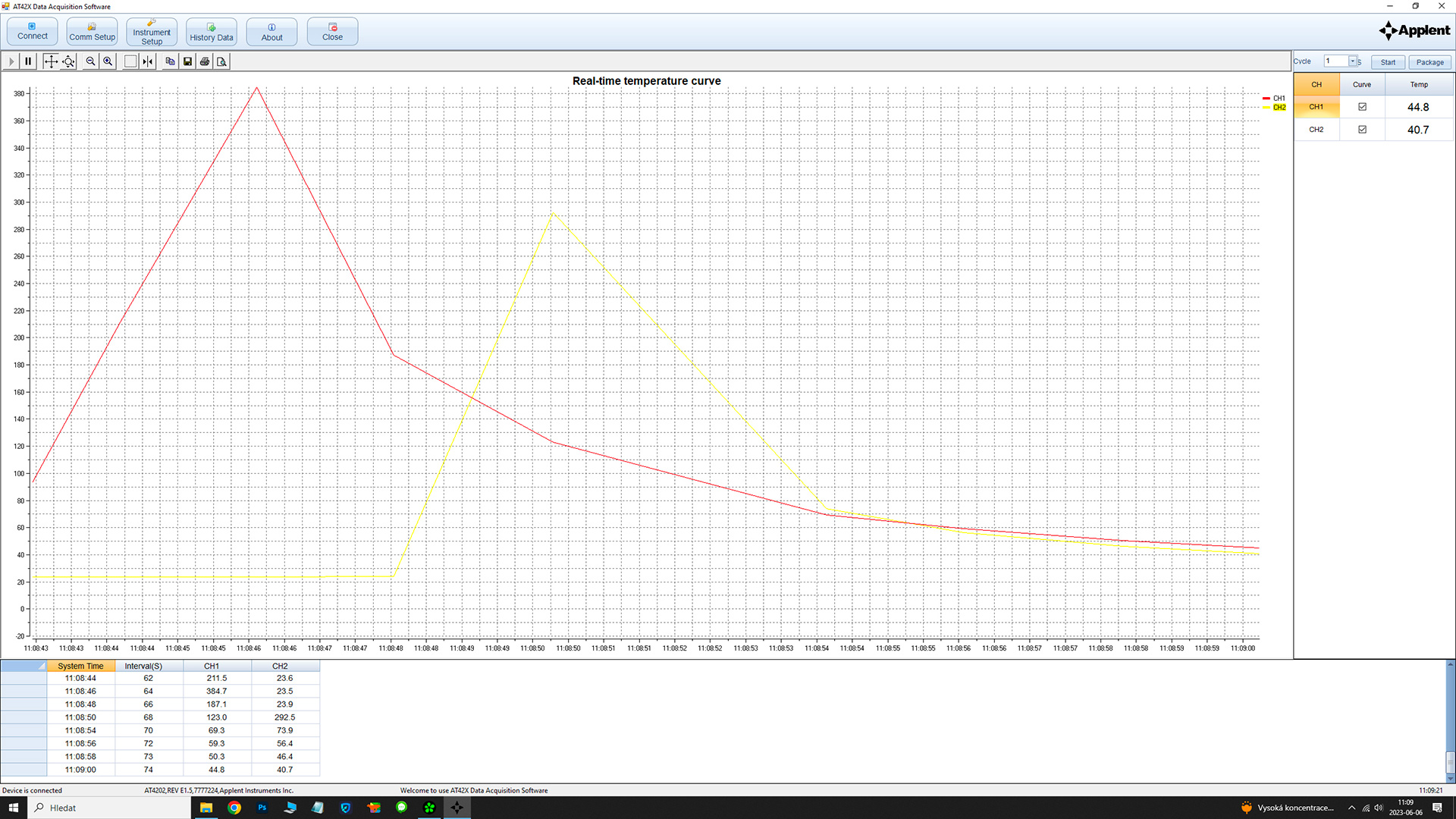Click the System Time column header
The image size is (1456, 819).
[80, 666]
